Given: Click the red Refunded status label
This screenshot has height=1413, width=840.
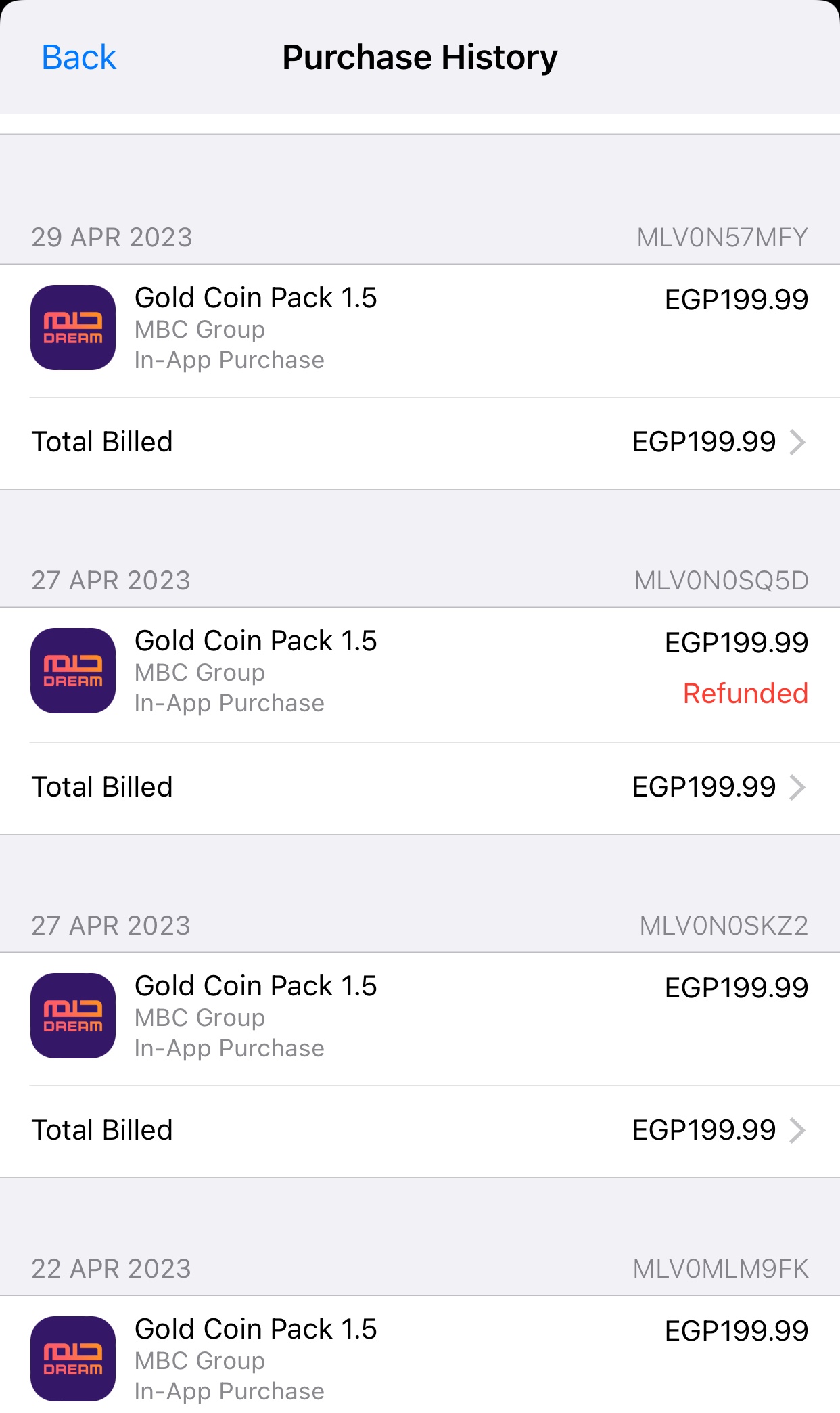Looking at the screenshot, I should click(745, 694).
